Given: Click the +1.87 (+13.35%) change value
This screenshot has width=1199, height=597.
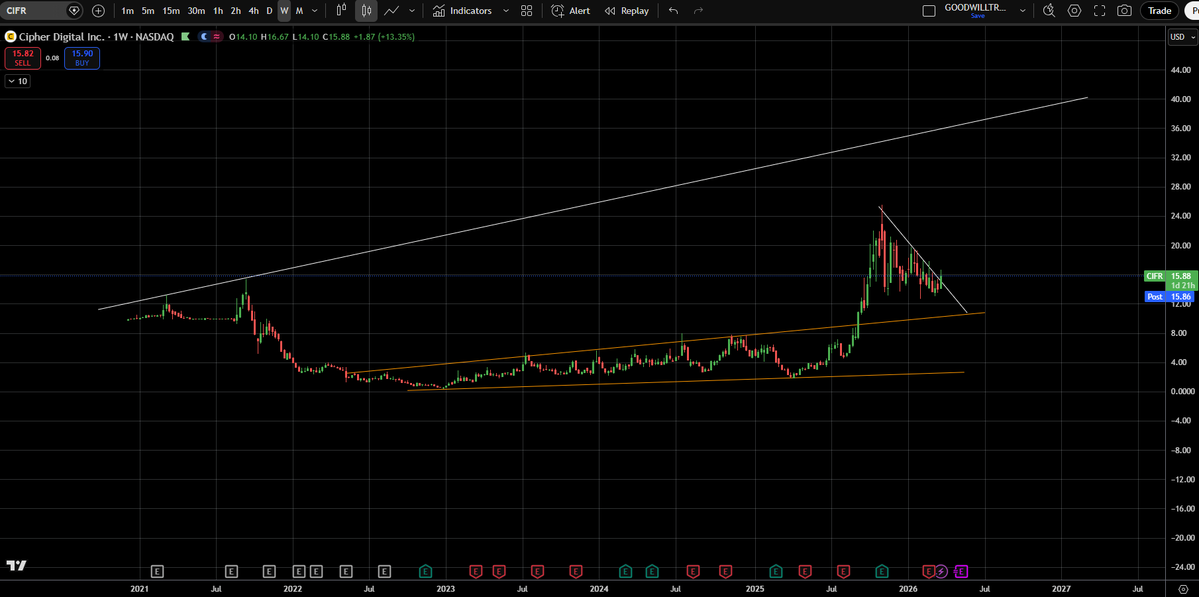Looking at the screenshot, I should 383,36.
